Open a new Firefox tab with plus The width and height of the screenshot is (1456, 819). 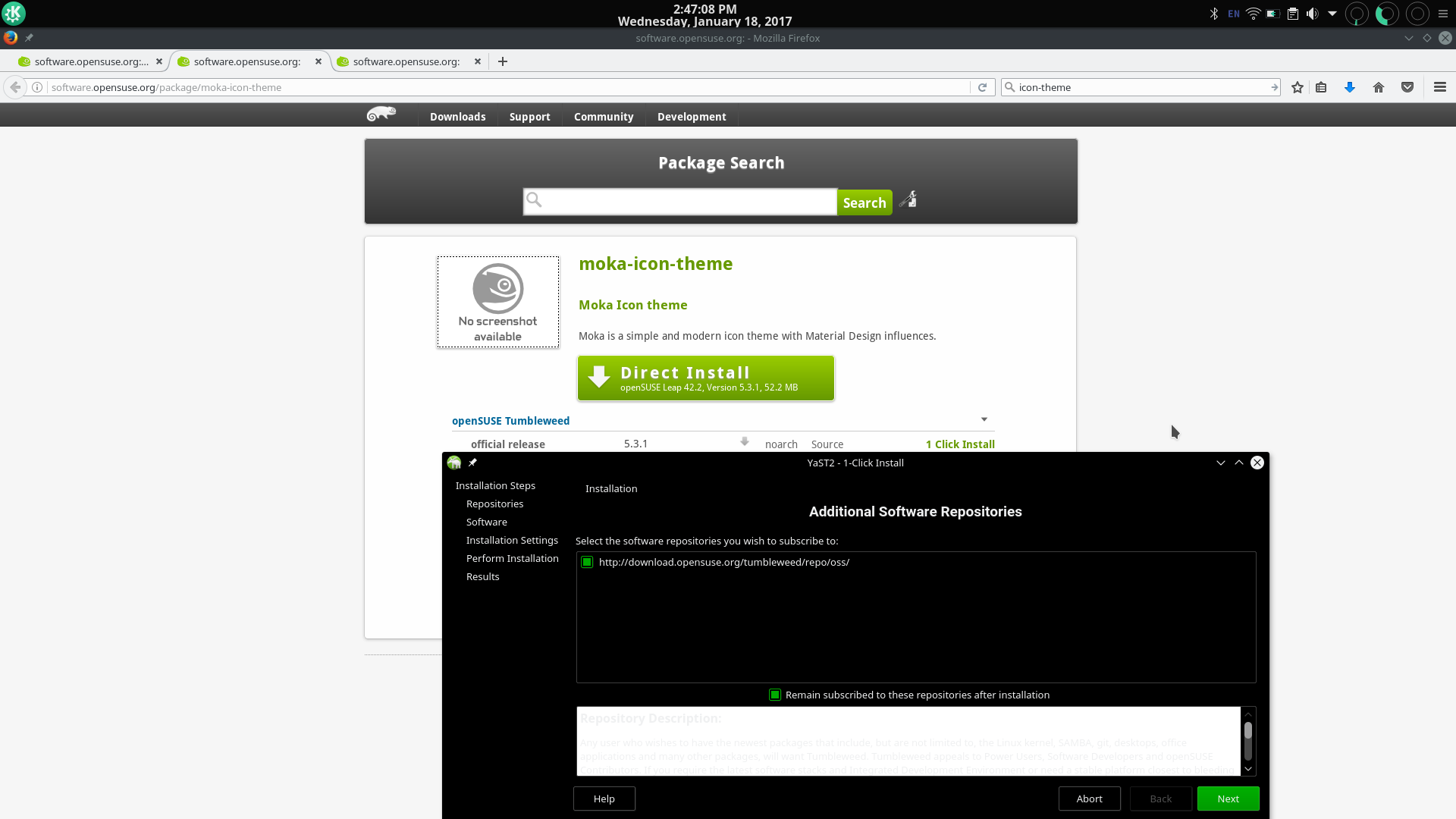(503, 61)
